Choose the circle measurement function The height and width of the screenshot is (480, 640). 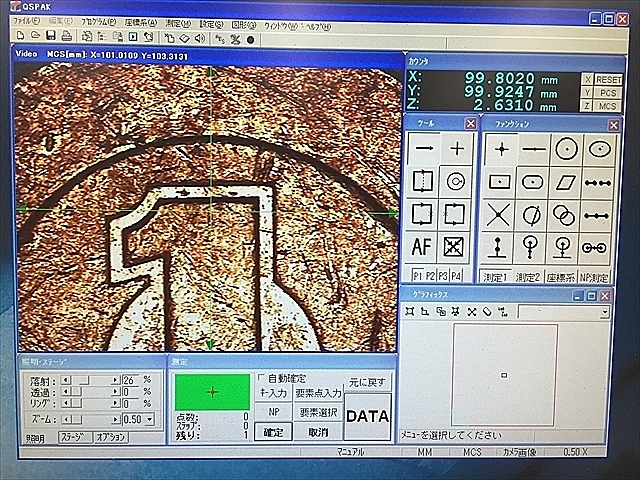(567, 149)
